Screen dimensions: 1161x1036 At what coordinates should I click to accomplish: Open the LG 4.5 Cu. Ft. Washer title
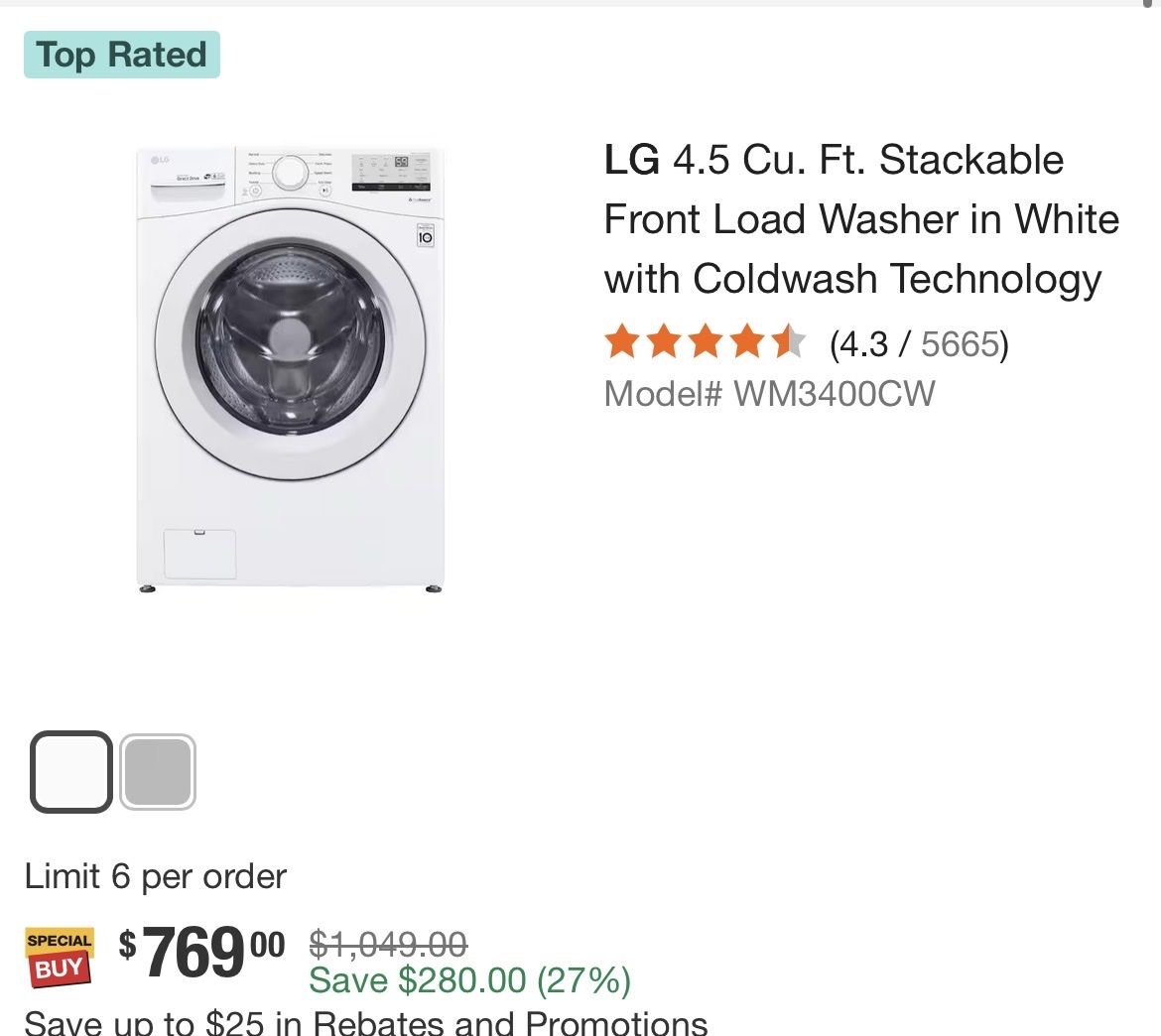[x=861, y=219]
